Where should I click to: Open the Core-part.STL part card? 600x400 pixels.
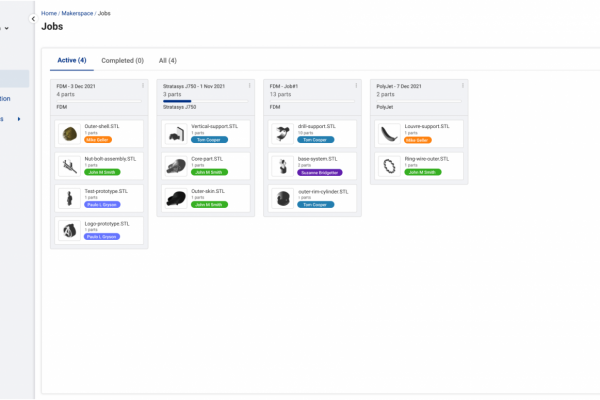pyautogui.click(x=202, y=166)
